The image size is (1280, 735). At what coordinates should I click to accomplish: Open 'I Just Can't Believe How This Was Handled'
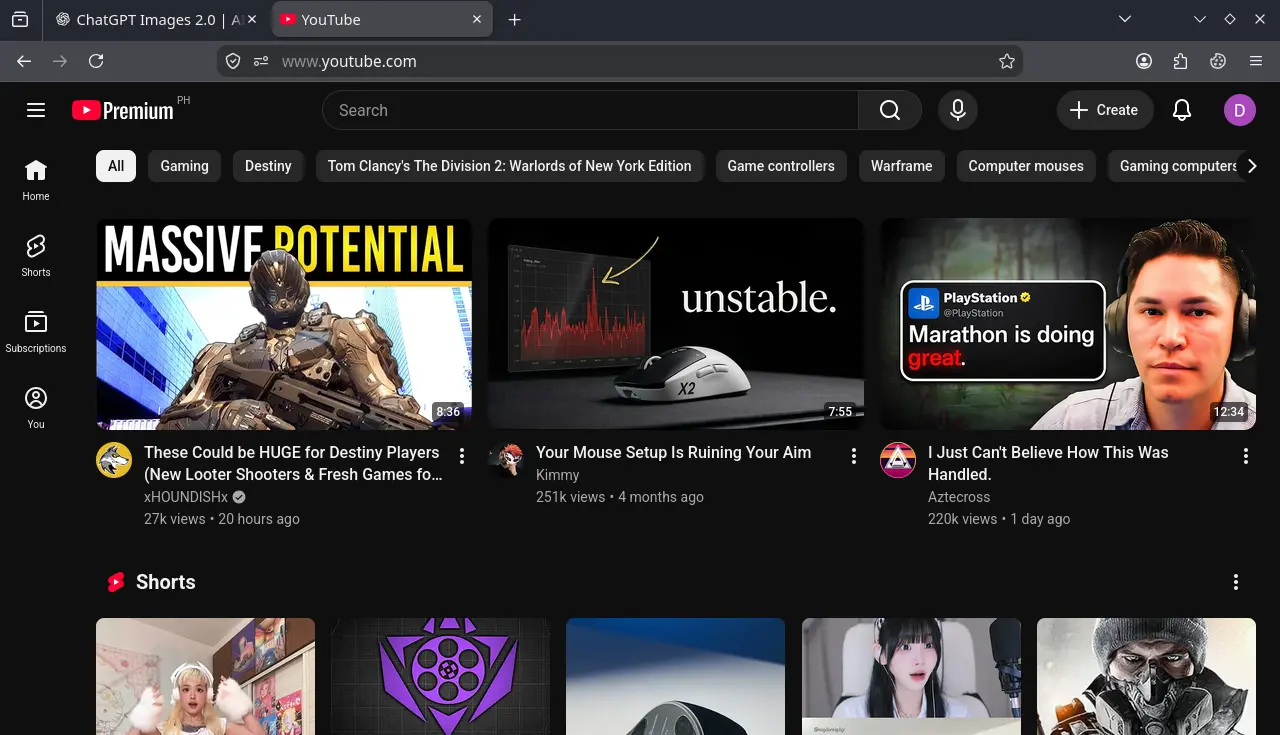1048,463
